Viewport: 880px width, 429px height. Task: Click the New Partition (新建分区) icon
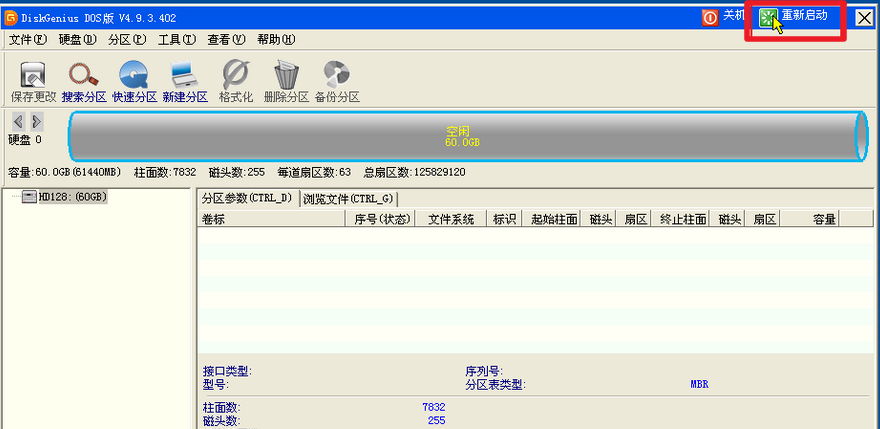(185, 75)
